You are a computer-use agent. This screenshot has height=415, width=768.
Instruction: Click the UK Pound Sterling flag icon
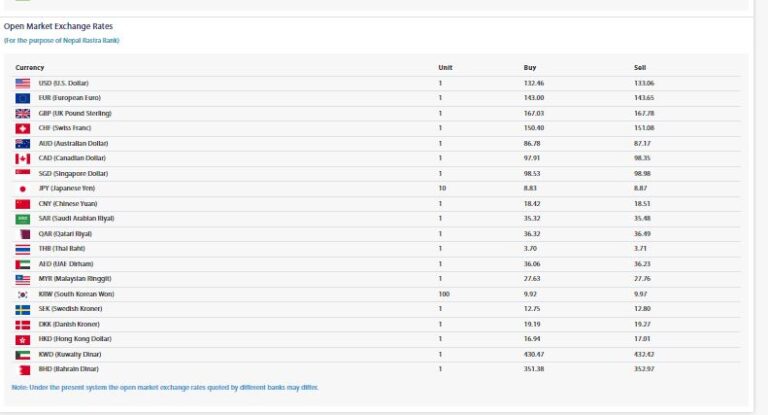tap(22, 113)
